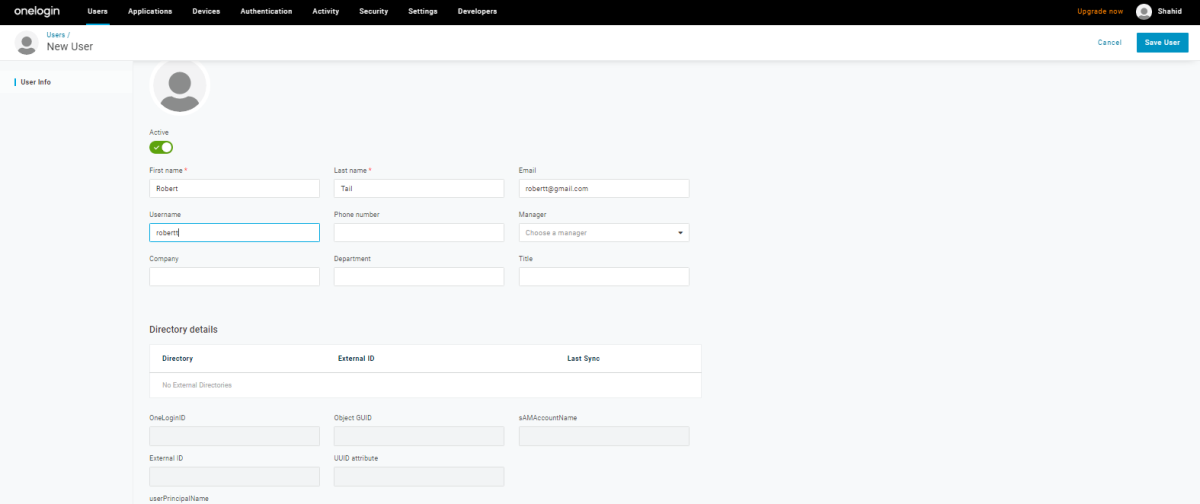Click the Upgrade now link
1200x504 pixels.
tap(1099, 12)
